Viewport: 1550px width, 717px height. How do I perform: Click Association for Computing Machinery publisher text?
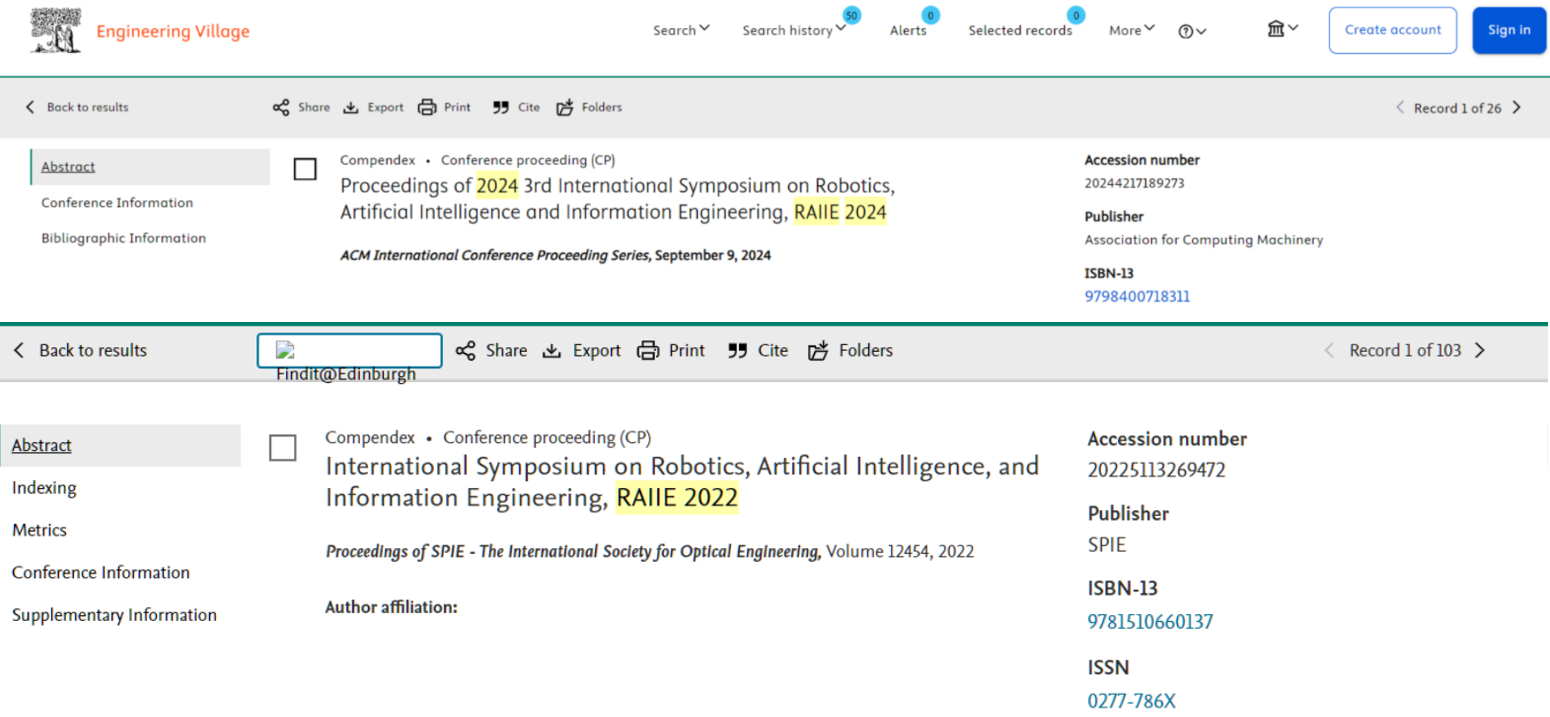click(1204, 240)
